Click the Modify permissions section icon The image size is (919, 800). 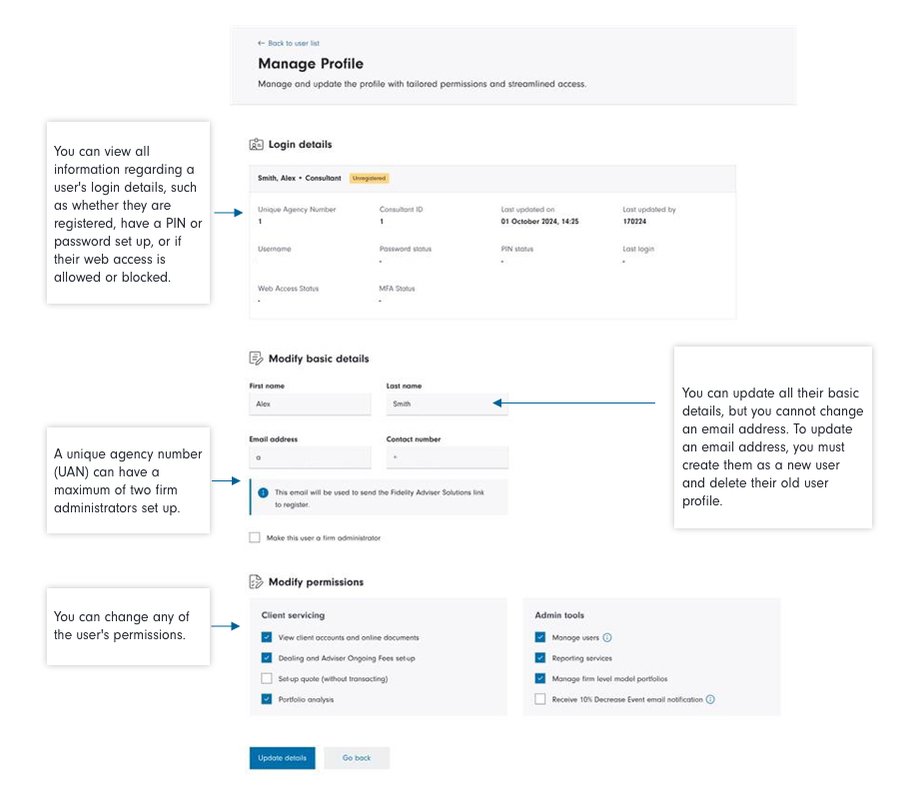point(256,581)
